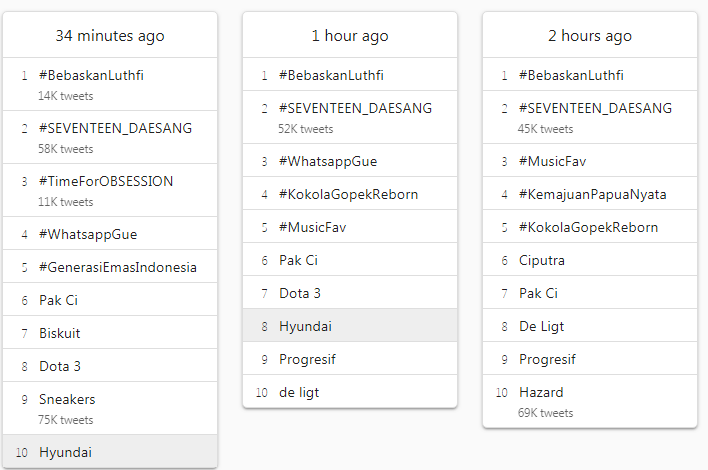Open #BebaskanLuthfi in the 34 minutes ago list
The height and width of the screenshot is (470, 708).
[110, 84]
